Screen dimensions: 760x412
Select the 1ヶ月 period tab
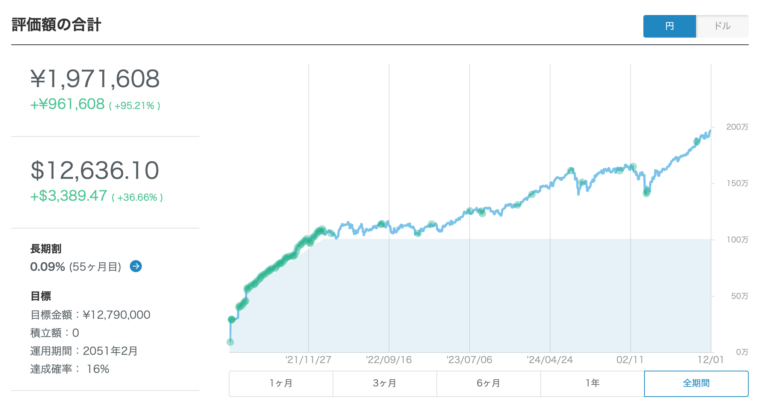click(281, 384)
